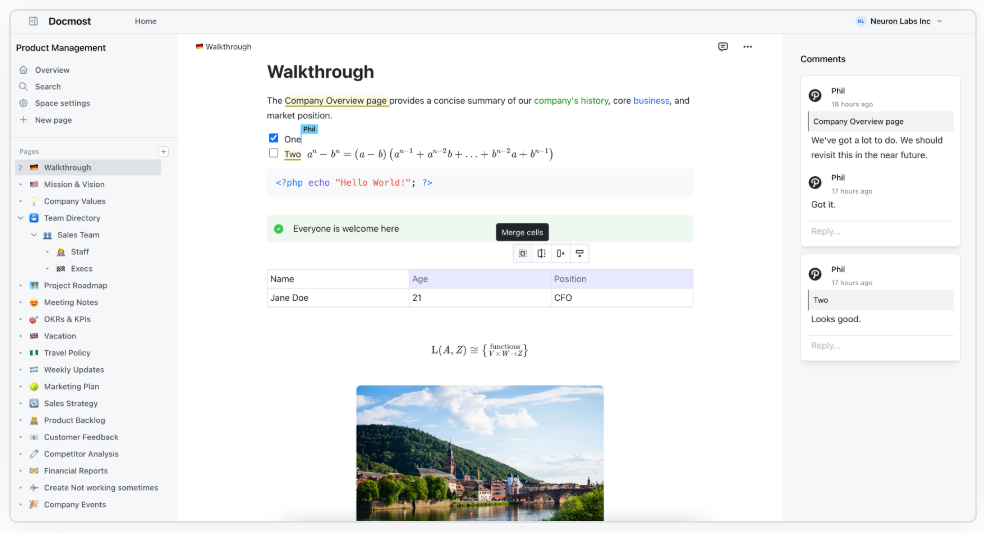984x533 pixels.
Task: Click the rightmost icon in table cell toolbar
Action: coord(579,254)
